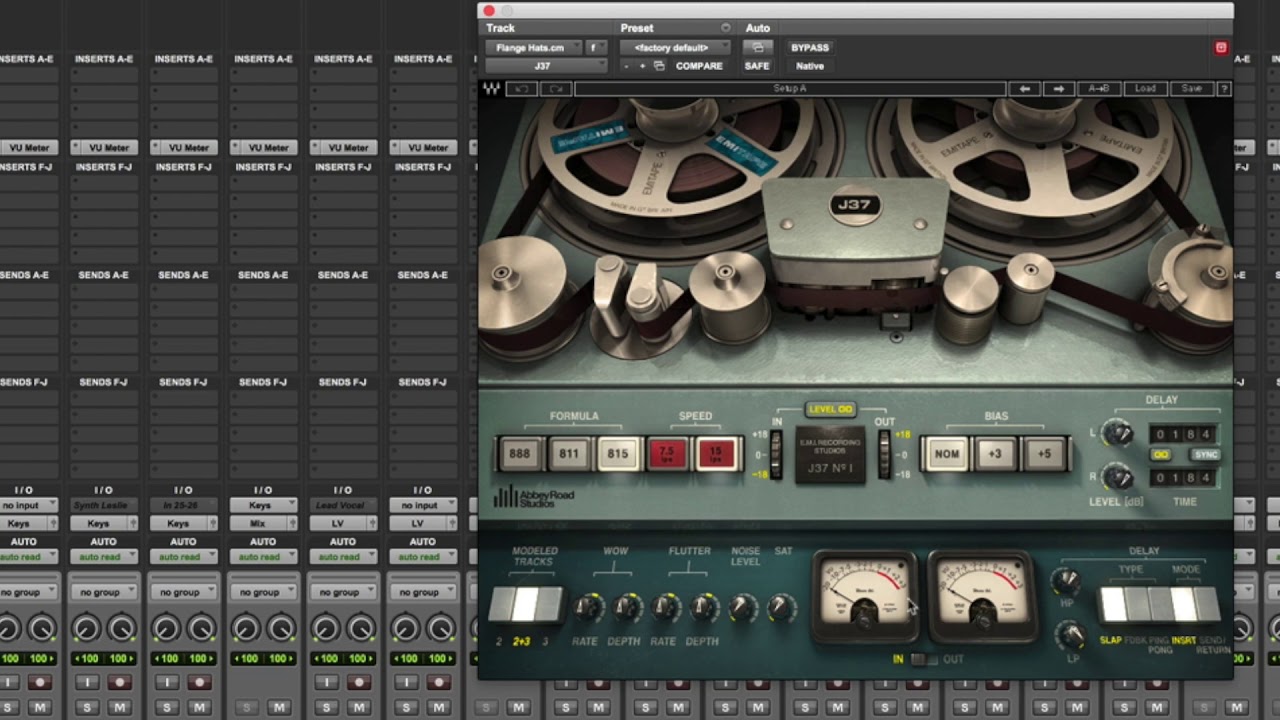Image resolution: width=1280 pixels, height=720 pixels.
Task: Copy setup A to B
Action: point(1098,89)
